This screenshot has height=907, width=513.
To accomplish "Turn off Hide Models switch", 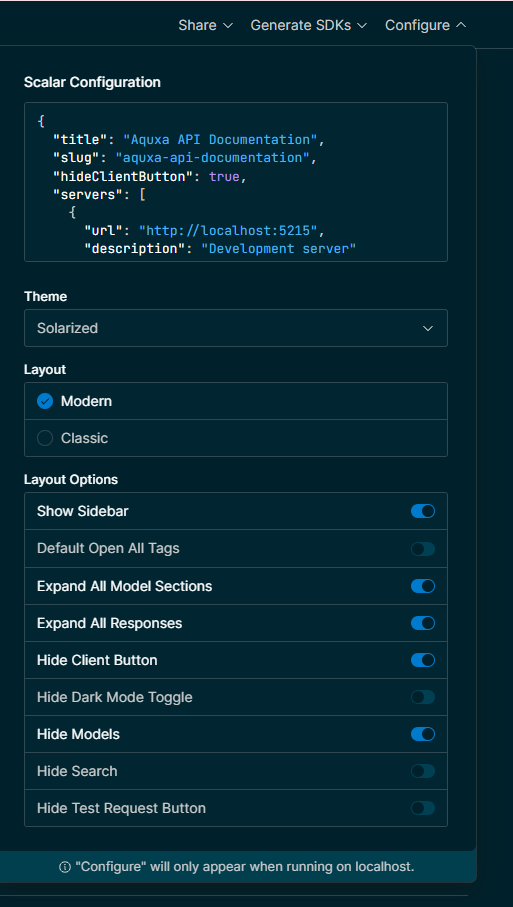I will click(423, 734).
